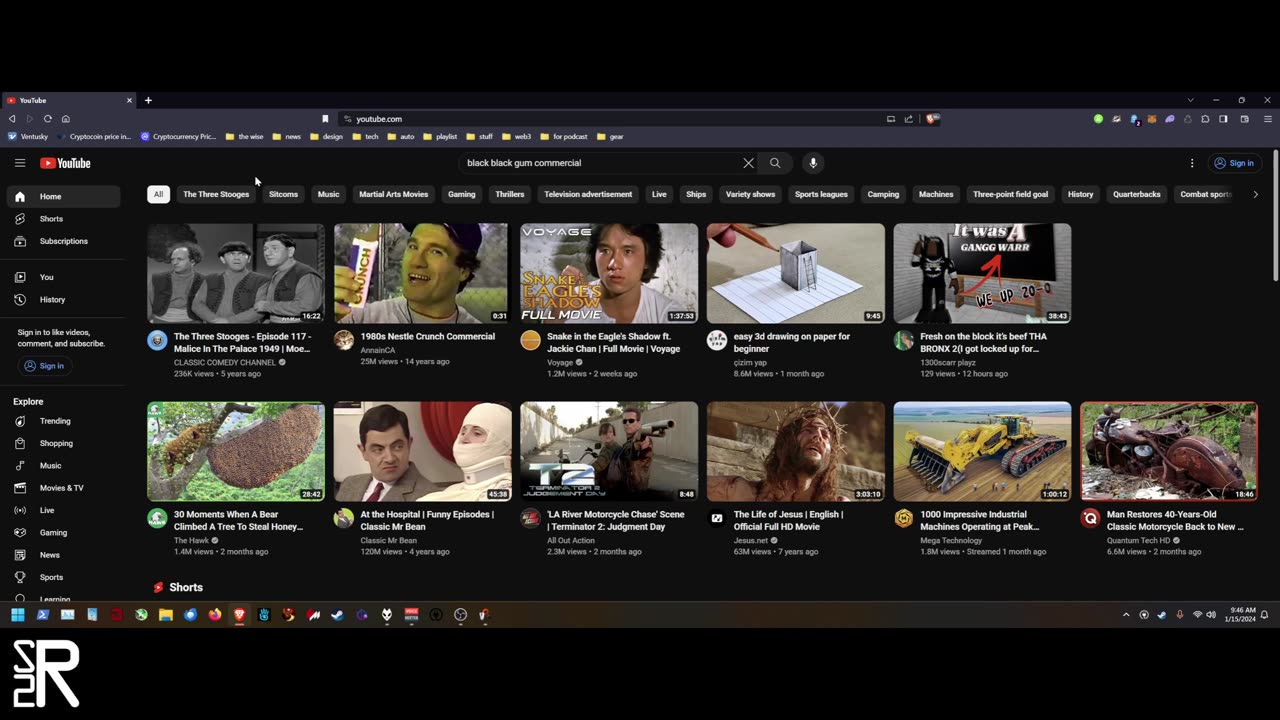Open the YouTube hamburger guide menu
Image resolution: width=1280 pixels, height=720 pixels.
point(19,163)
